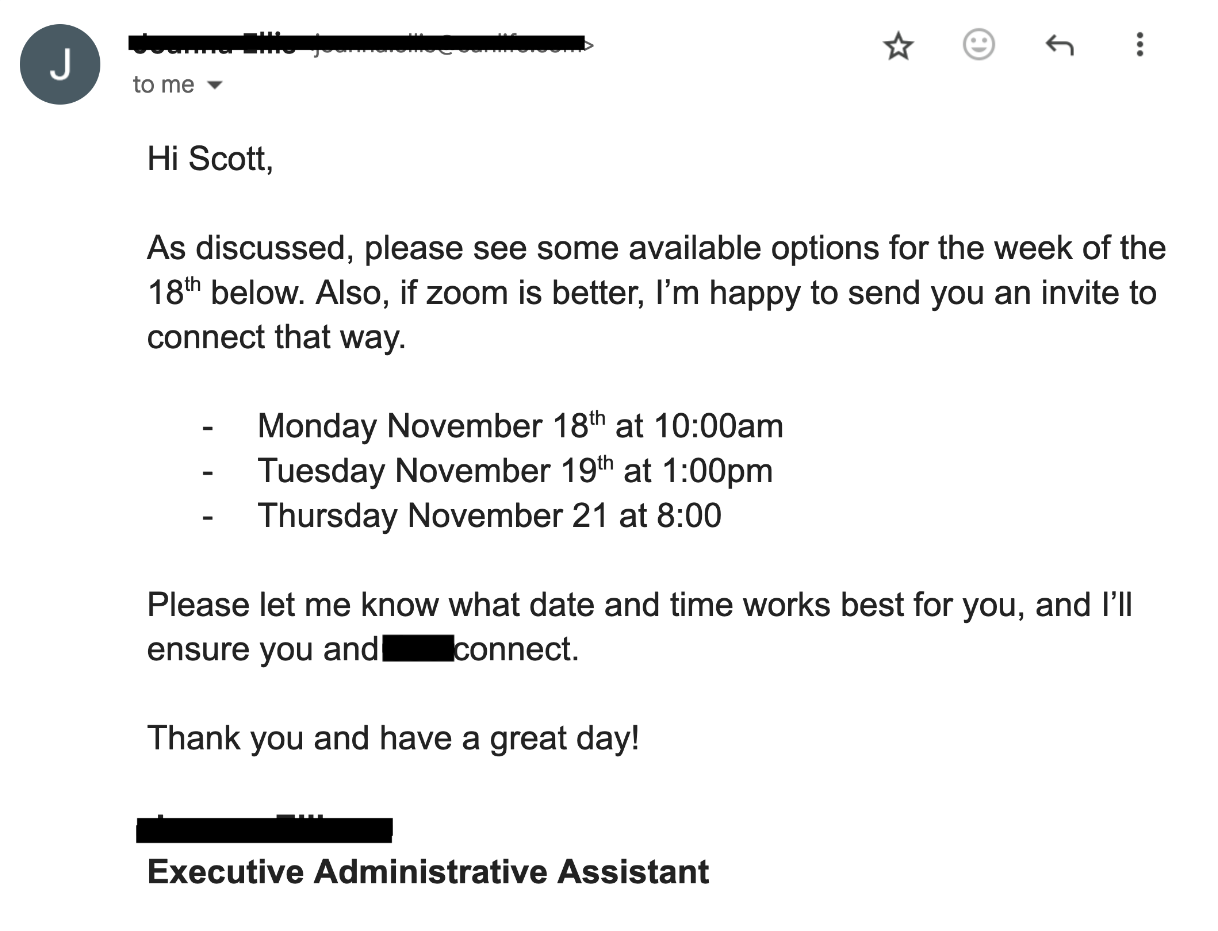Click the word "zoom" in the first paragraph
The width and height of the screenshot is (1218, 931).
[453, 293]
